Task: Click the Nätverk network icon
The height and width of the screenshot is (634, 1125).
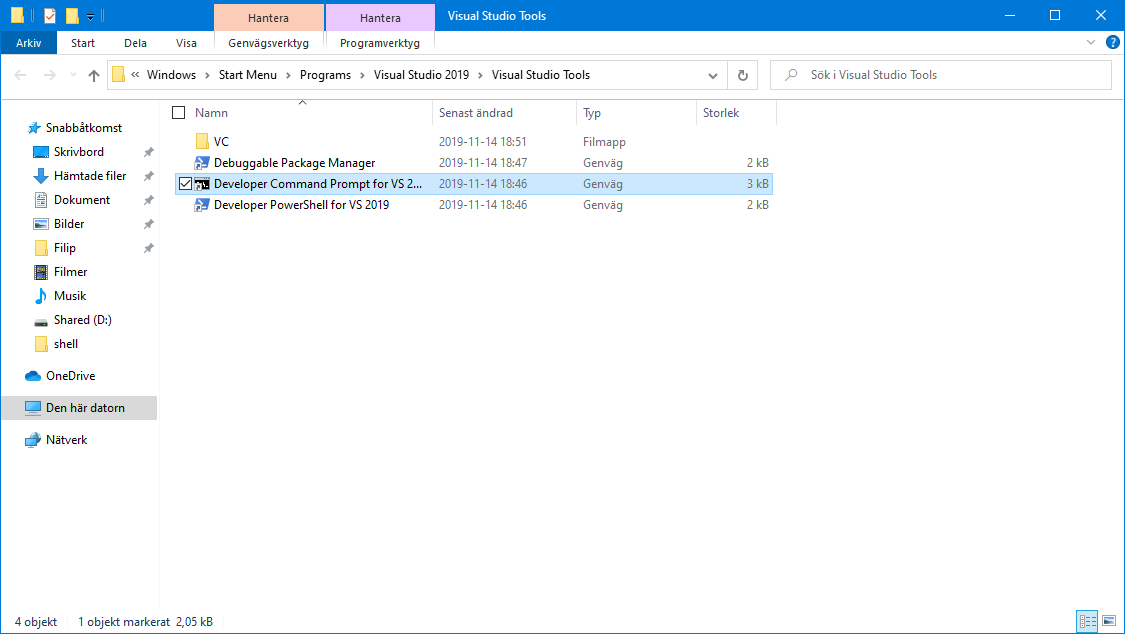Action: click(32, 440)
